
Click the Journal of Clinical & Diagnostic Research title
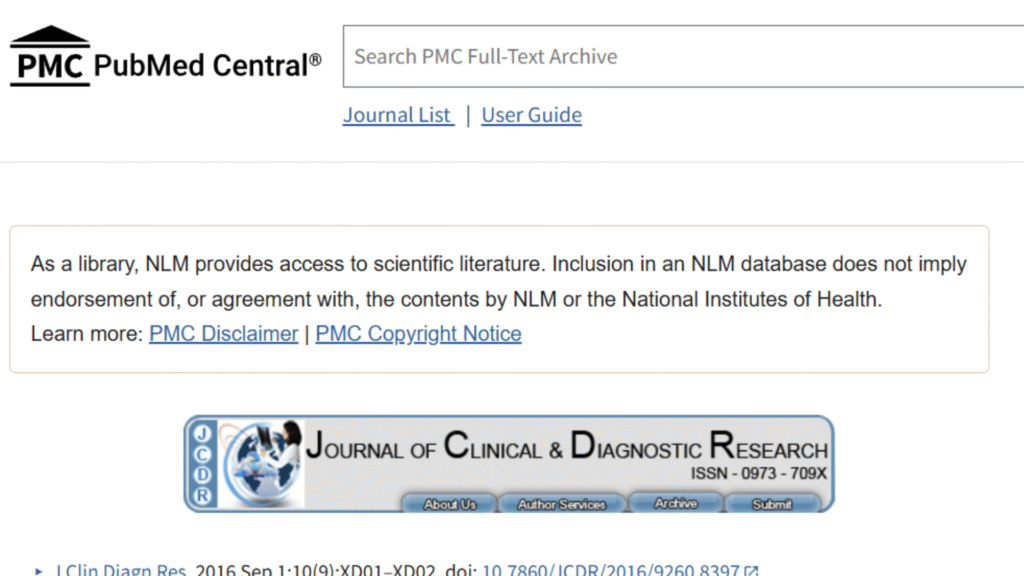tap(566, 446)
